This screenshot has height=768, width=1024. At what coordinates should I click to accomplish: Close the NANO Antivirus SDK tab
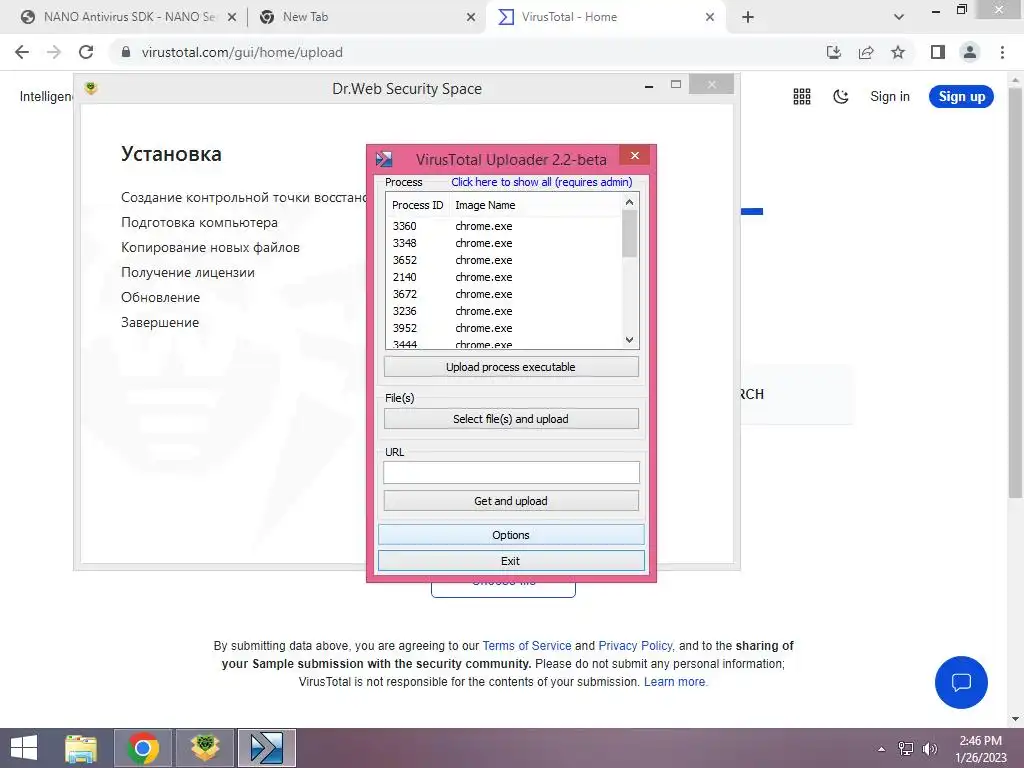(x=231, y=17)
